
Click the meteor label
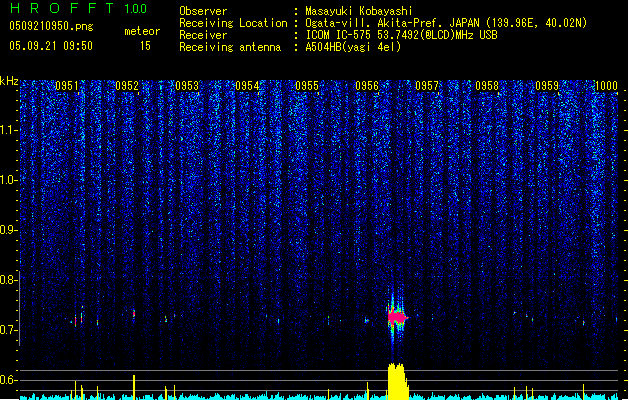(x=142, y=31)
